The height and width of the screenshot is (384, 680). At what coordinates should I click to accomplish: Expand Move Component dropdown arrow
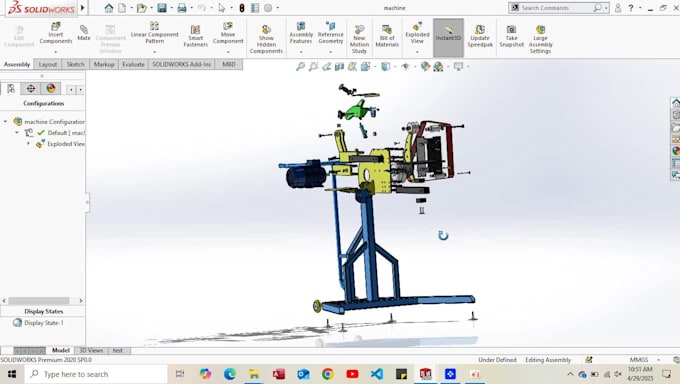click(x=228, y=52)
